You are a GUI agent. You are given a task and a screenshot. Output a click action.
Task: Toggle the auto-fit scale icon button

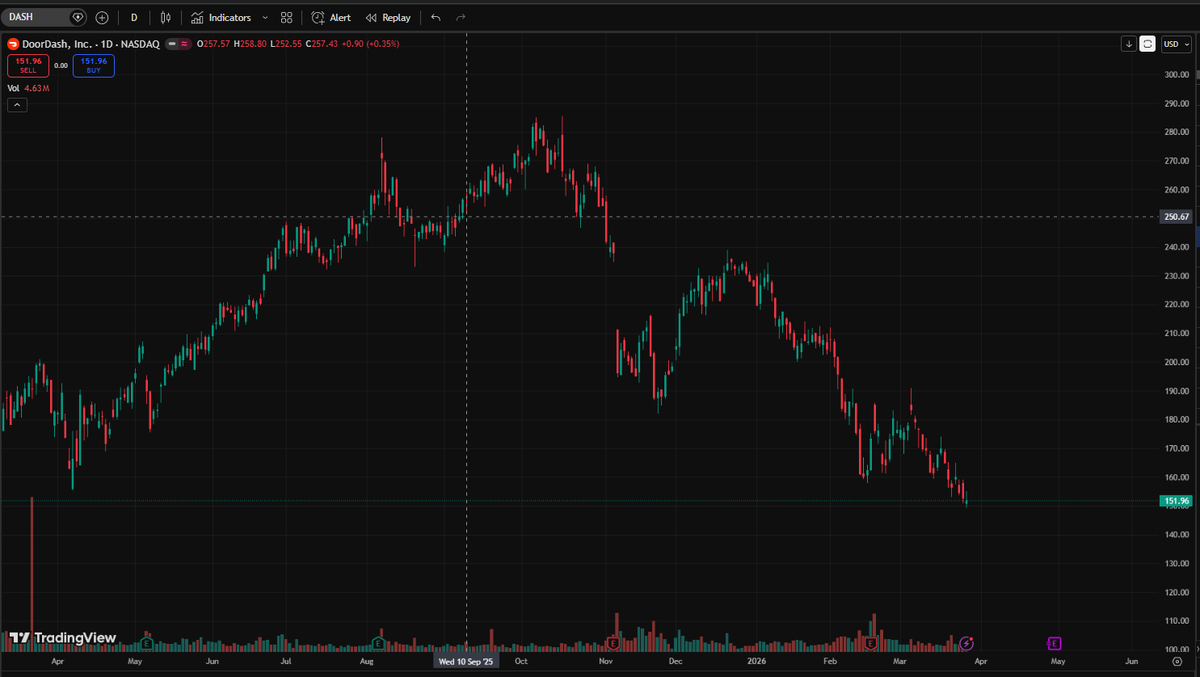[x=1148, y=44]
